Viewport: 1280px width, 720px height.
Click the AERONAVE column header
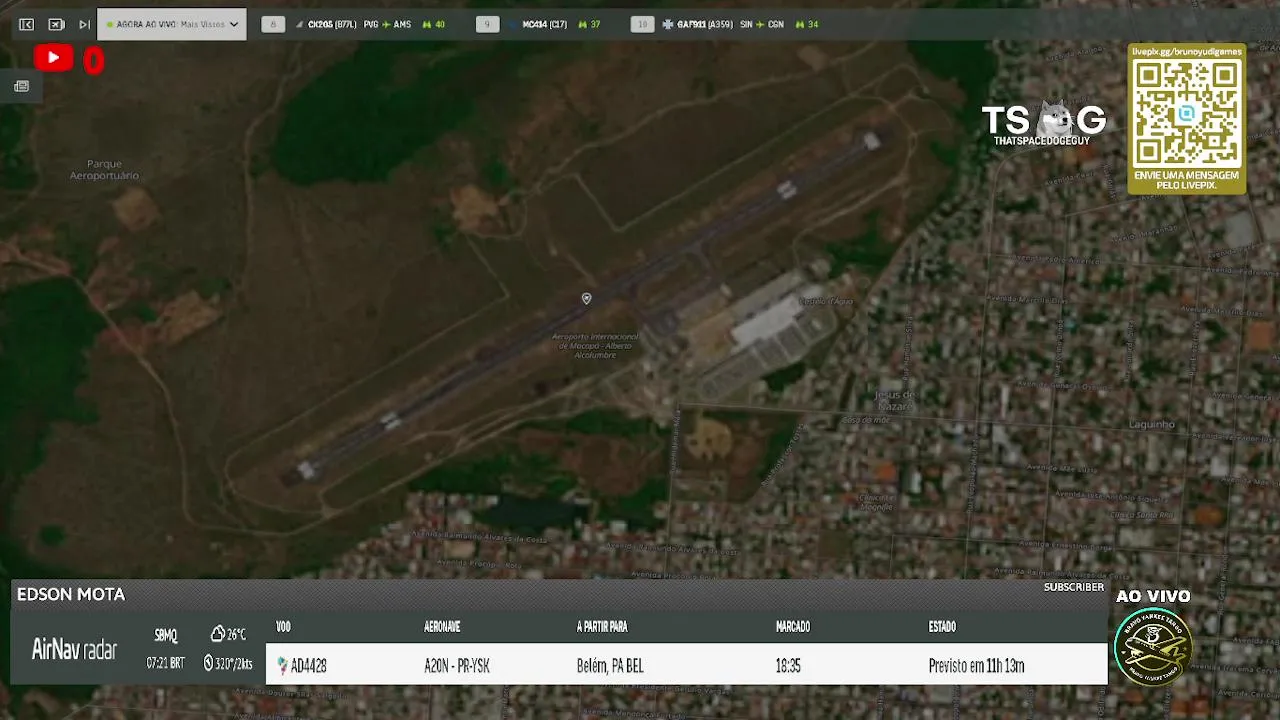tap(442, 627)
